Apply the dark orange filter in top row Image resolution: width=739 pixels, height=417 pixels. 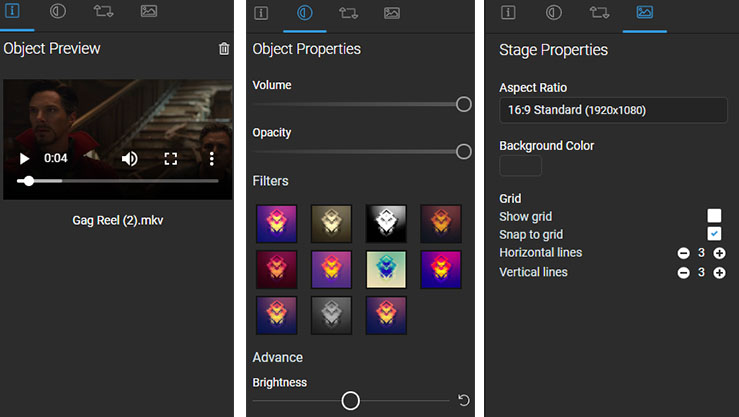click(x=441, y=223)
